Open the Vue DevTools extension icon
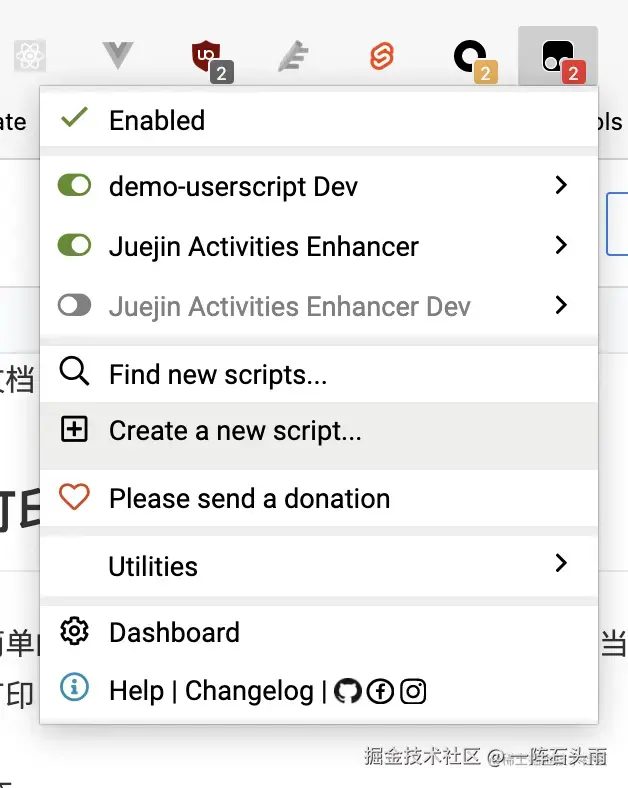628x788 pixels. coord(118,57)
